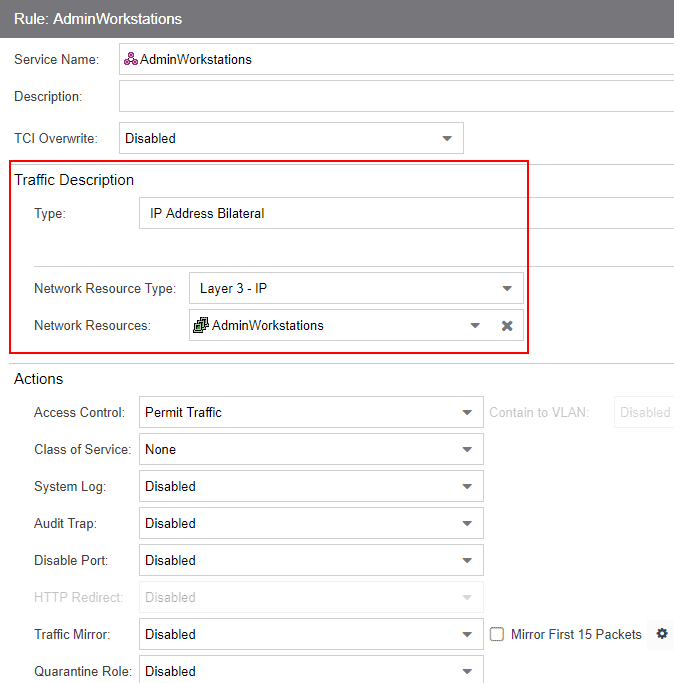
Task: Click the Description text field
Action: click(400, 97)
